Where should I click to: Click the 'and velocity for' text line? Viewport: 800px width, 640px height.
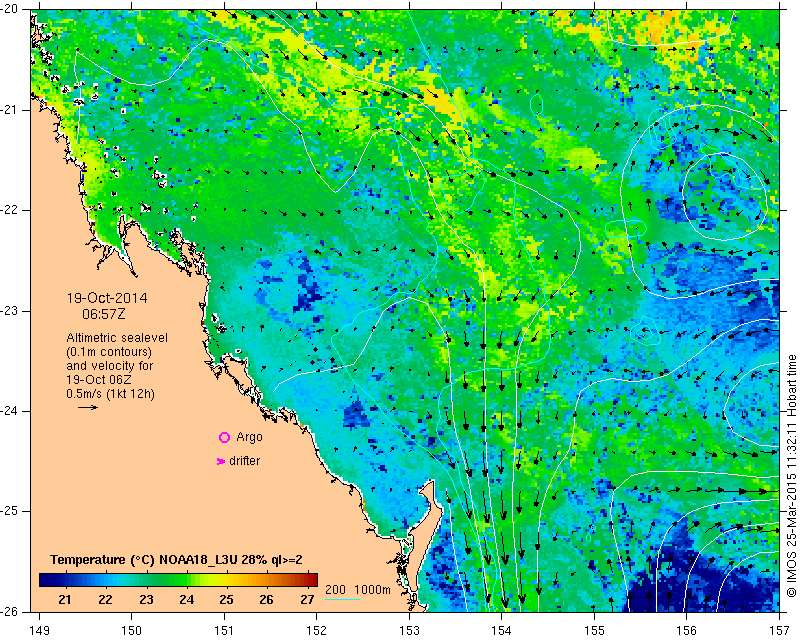coord(110,365)
